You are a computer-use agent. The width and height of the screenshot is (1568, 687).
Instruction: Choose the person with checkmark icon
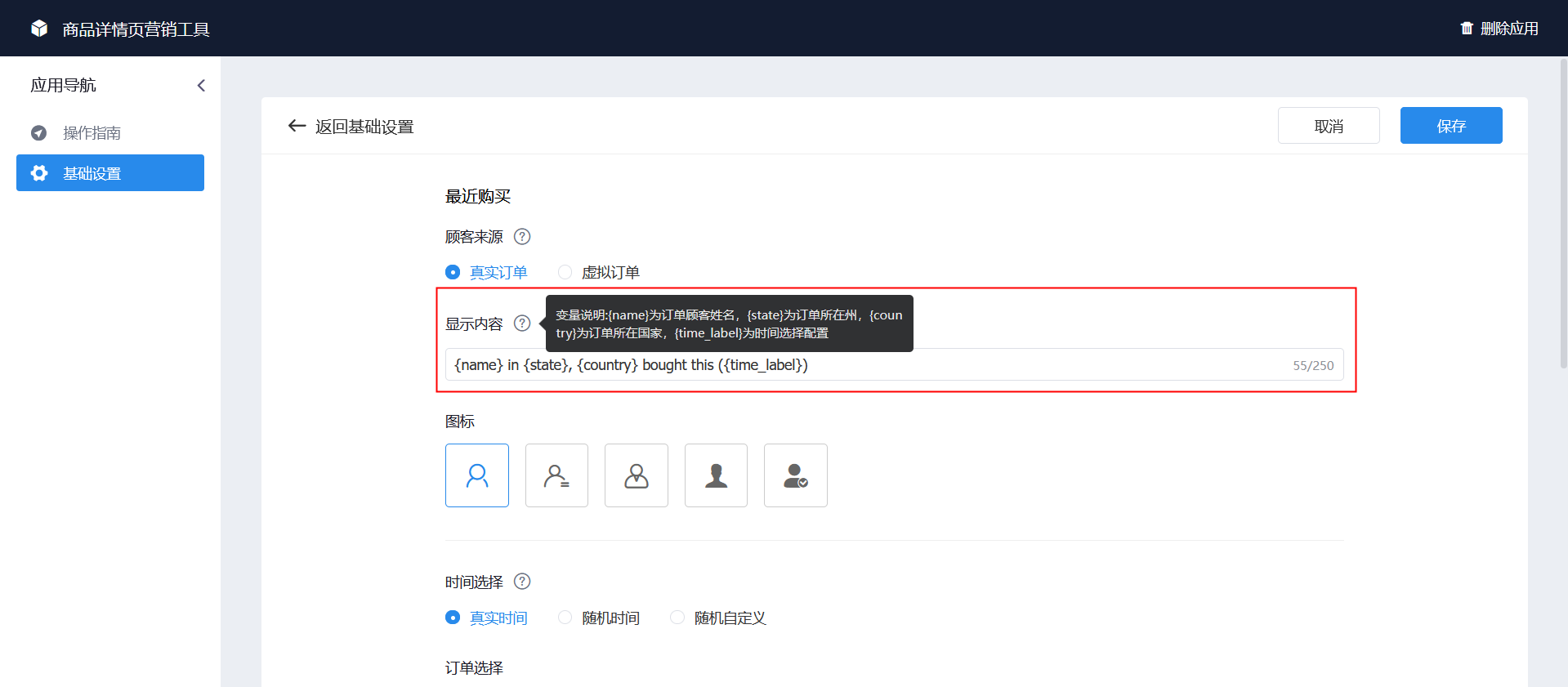click(x=796, y=475)
